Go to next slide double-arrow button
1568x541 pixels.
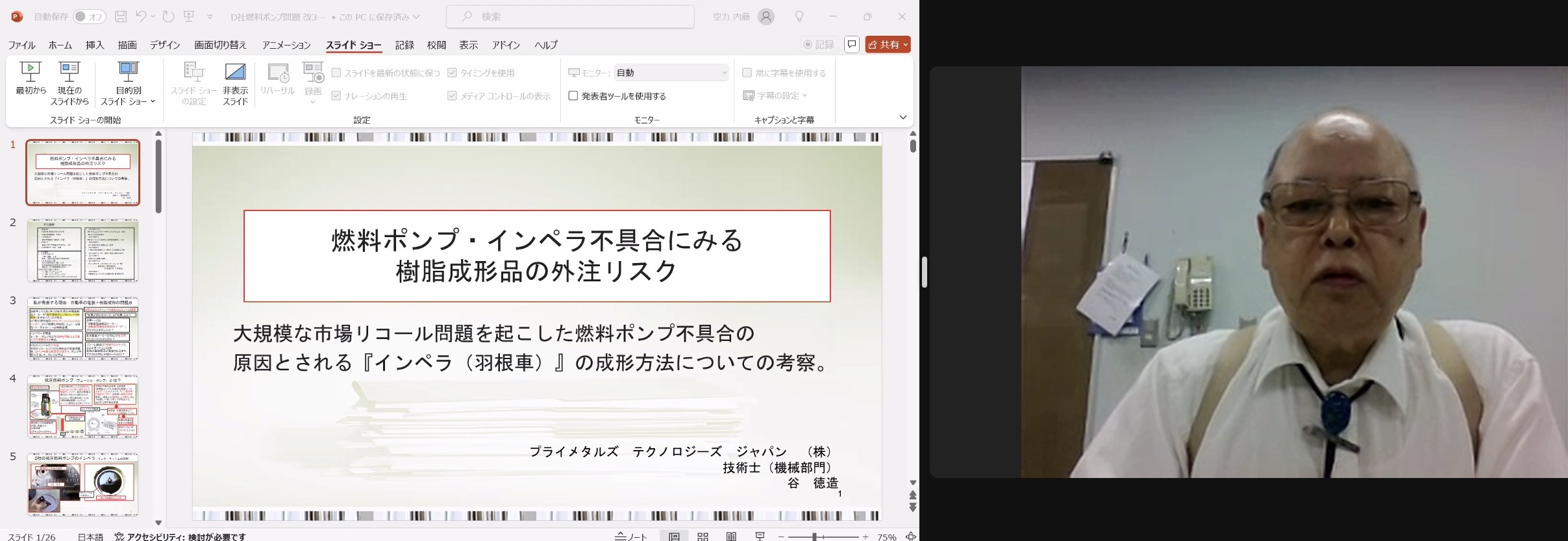point(913,507)
